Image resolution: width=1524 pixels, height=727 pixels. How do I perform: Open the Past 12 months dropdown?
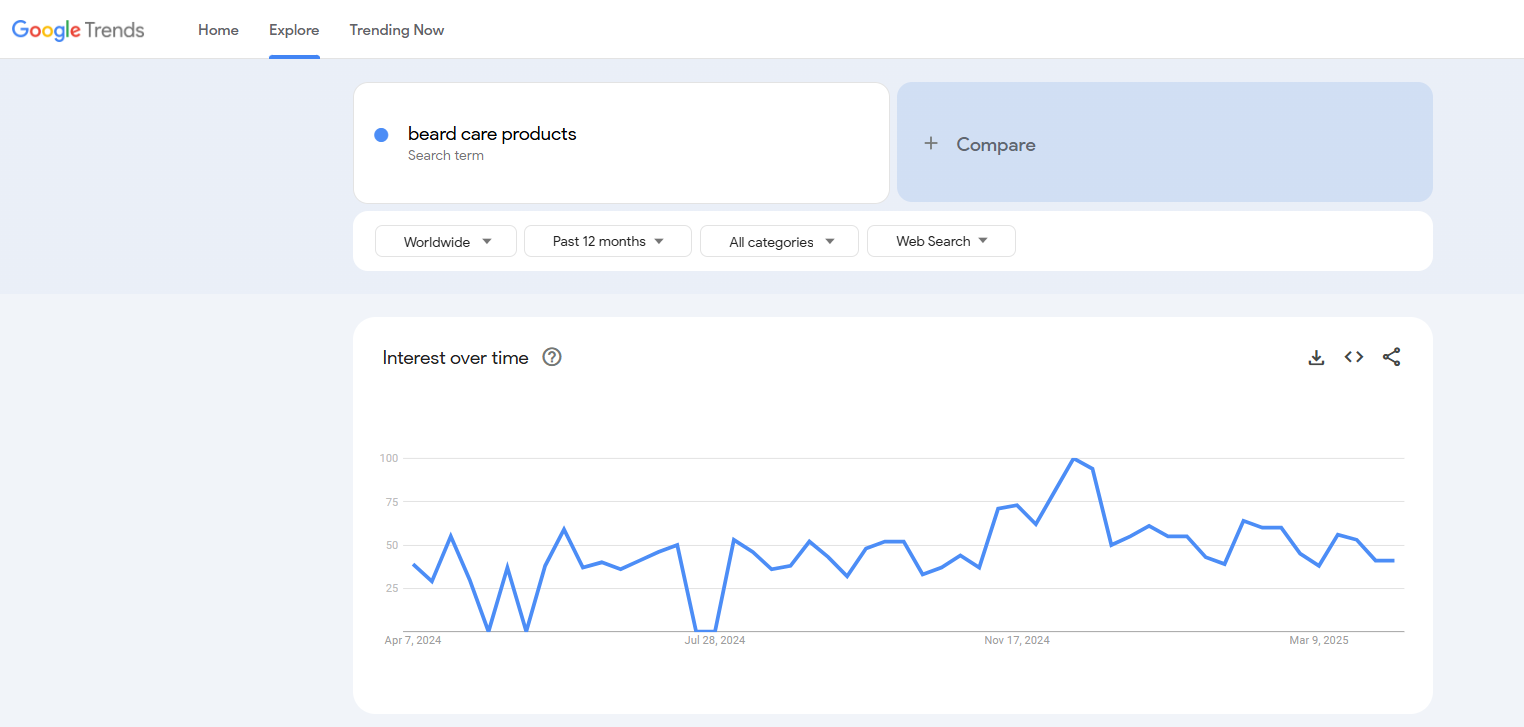pos(608,241)
